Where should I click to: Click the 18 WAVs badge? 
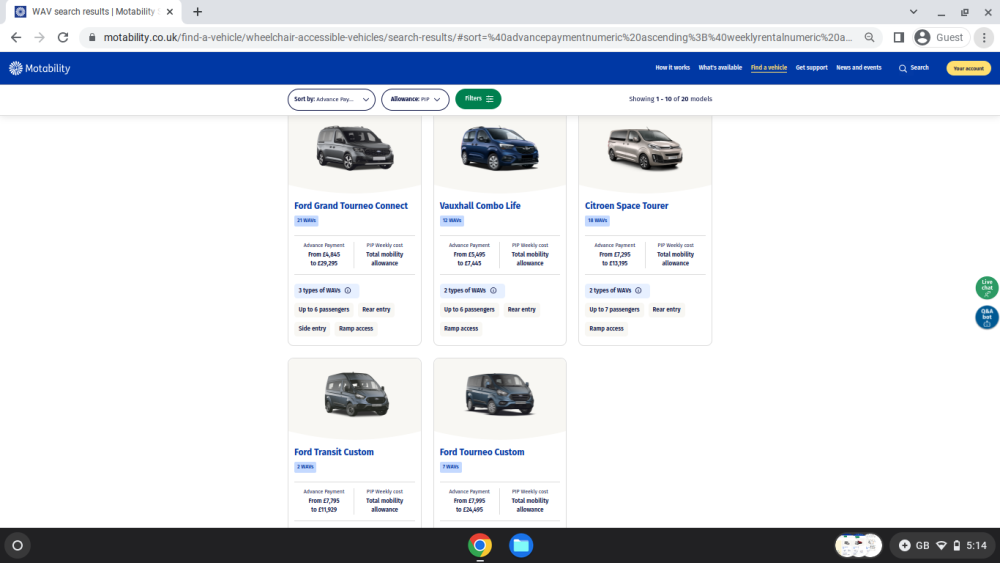pyautogui.click(x=597, y=221)
